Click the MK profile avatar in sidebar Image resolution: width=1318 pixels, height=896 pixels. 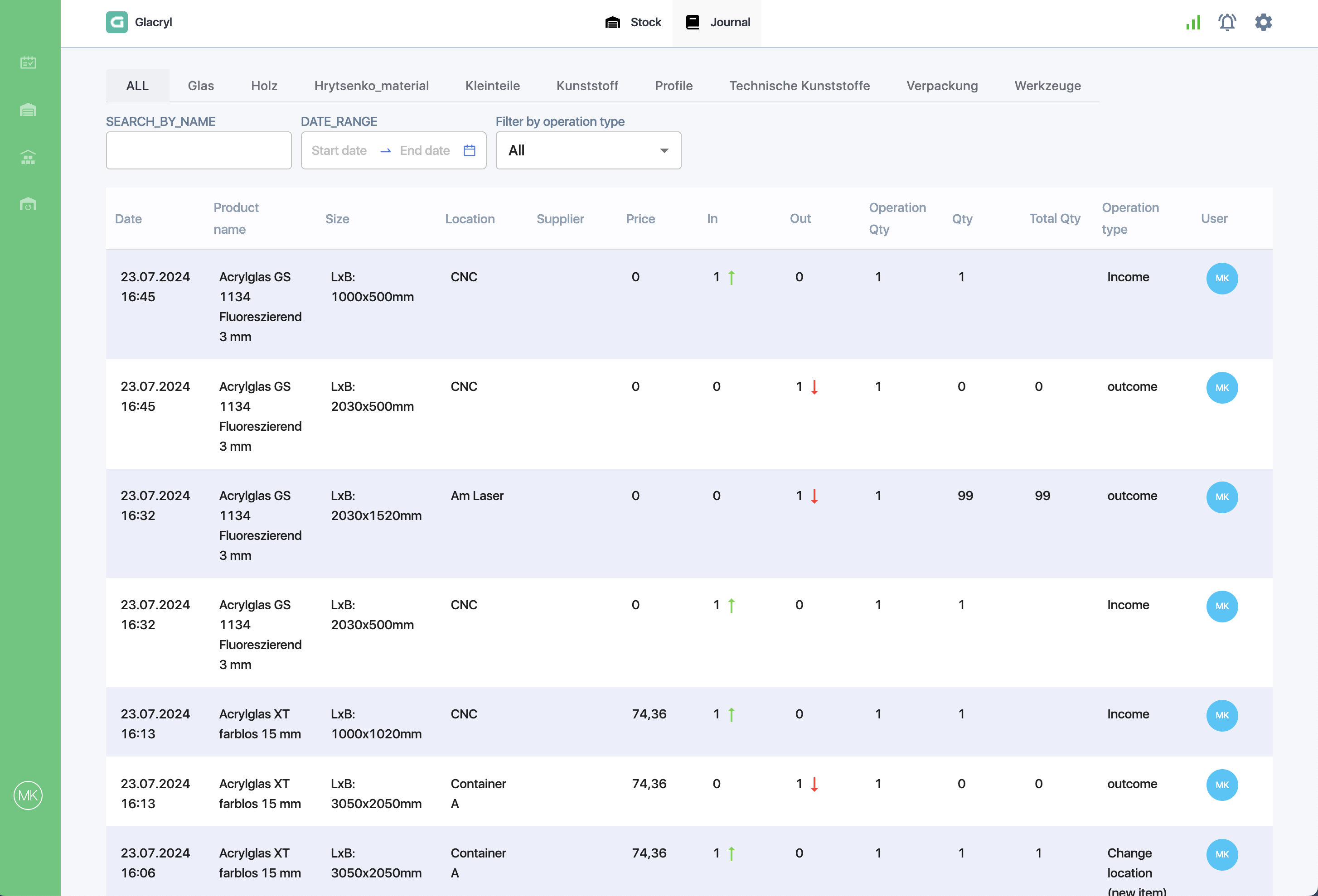(28, 795)
